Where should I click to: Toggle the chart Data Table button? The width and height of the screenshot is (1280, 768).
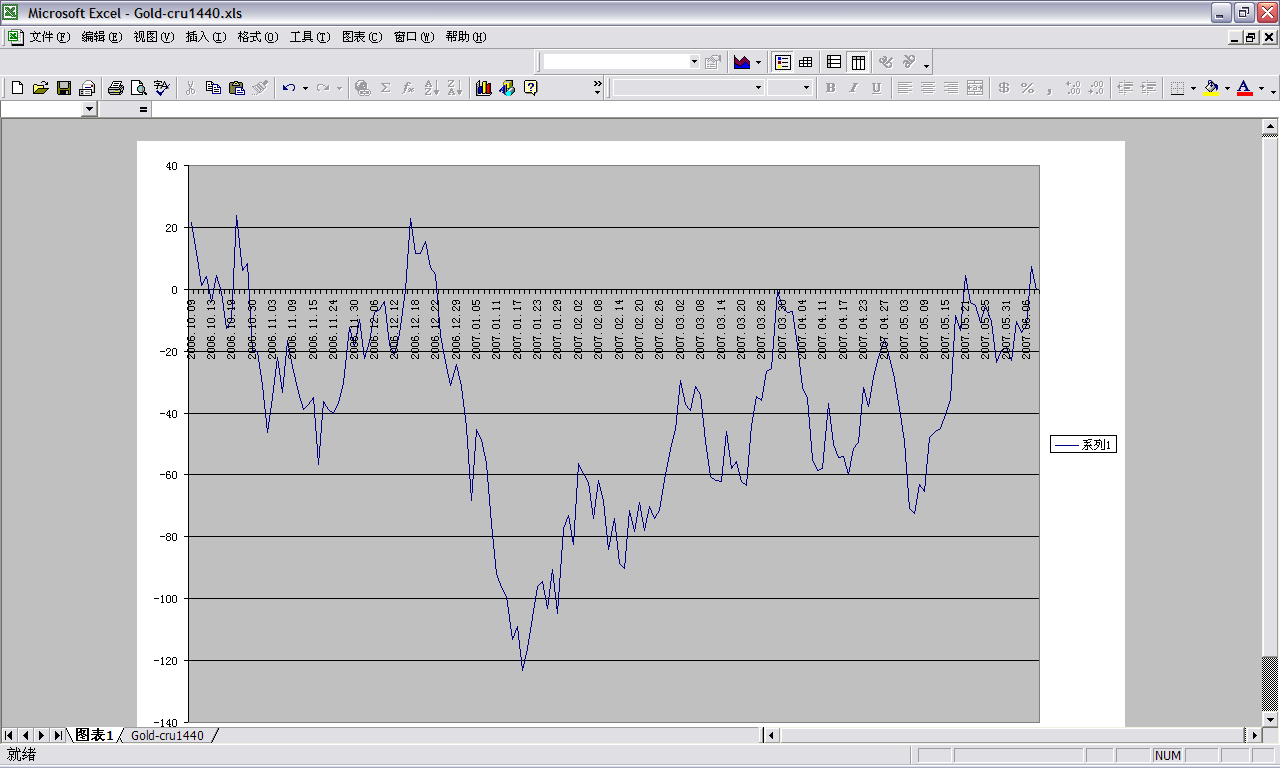805,62
